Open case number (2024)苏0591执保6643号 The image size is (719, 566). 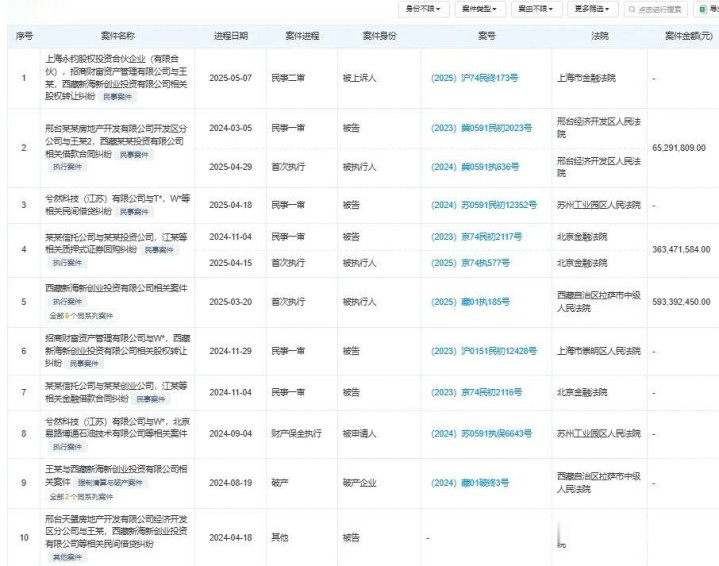point(481,433)
